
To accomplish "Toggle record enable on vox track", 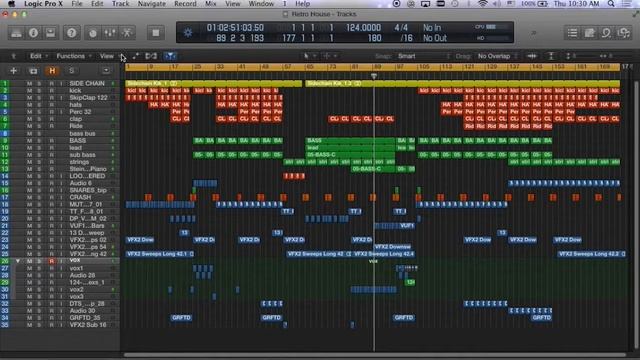I will (51, 261).
